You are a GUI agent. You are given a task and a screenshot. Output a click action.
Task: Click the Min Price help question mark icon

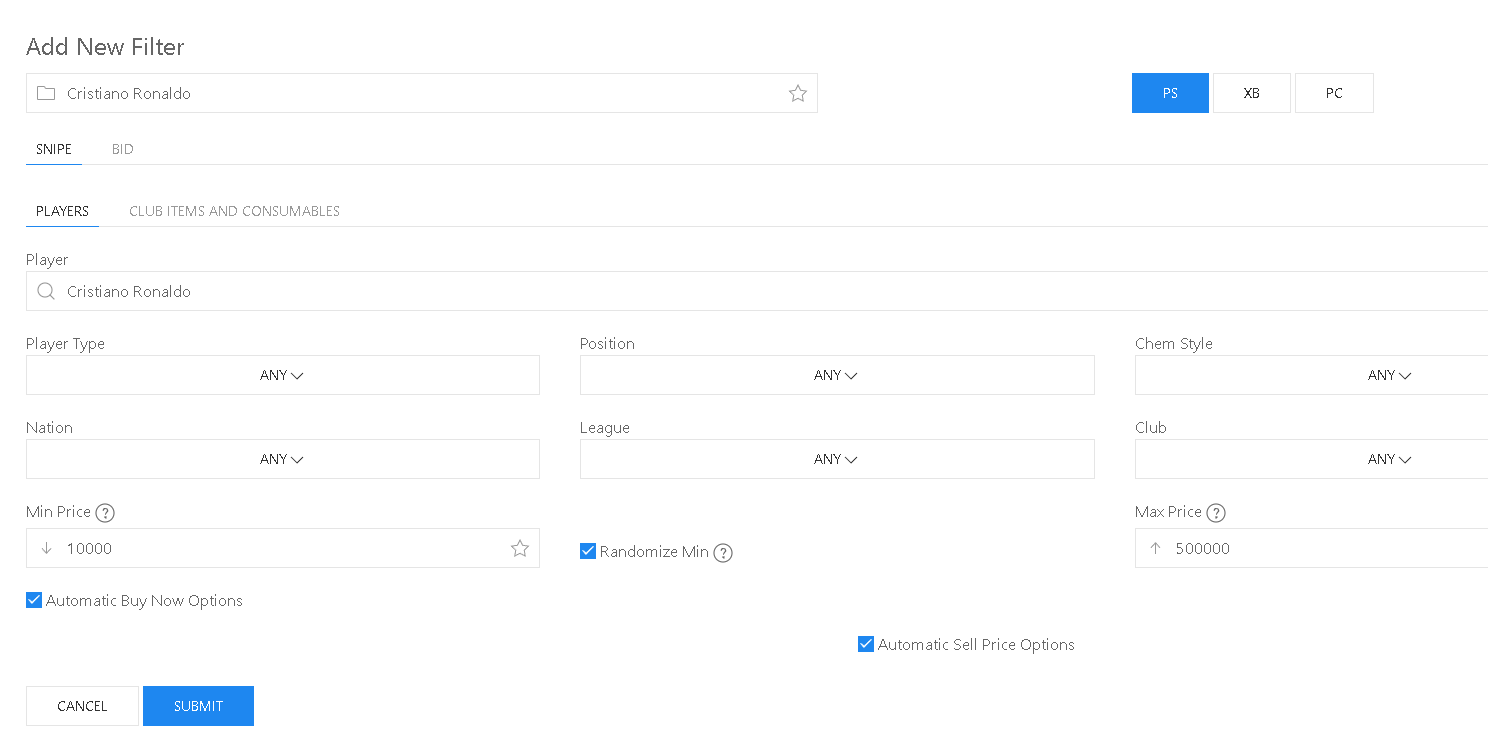(x=105, y=513)
